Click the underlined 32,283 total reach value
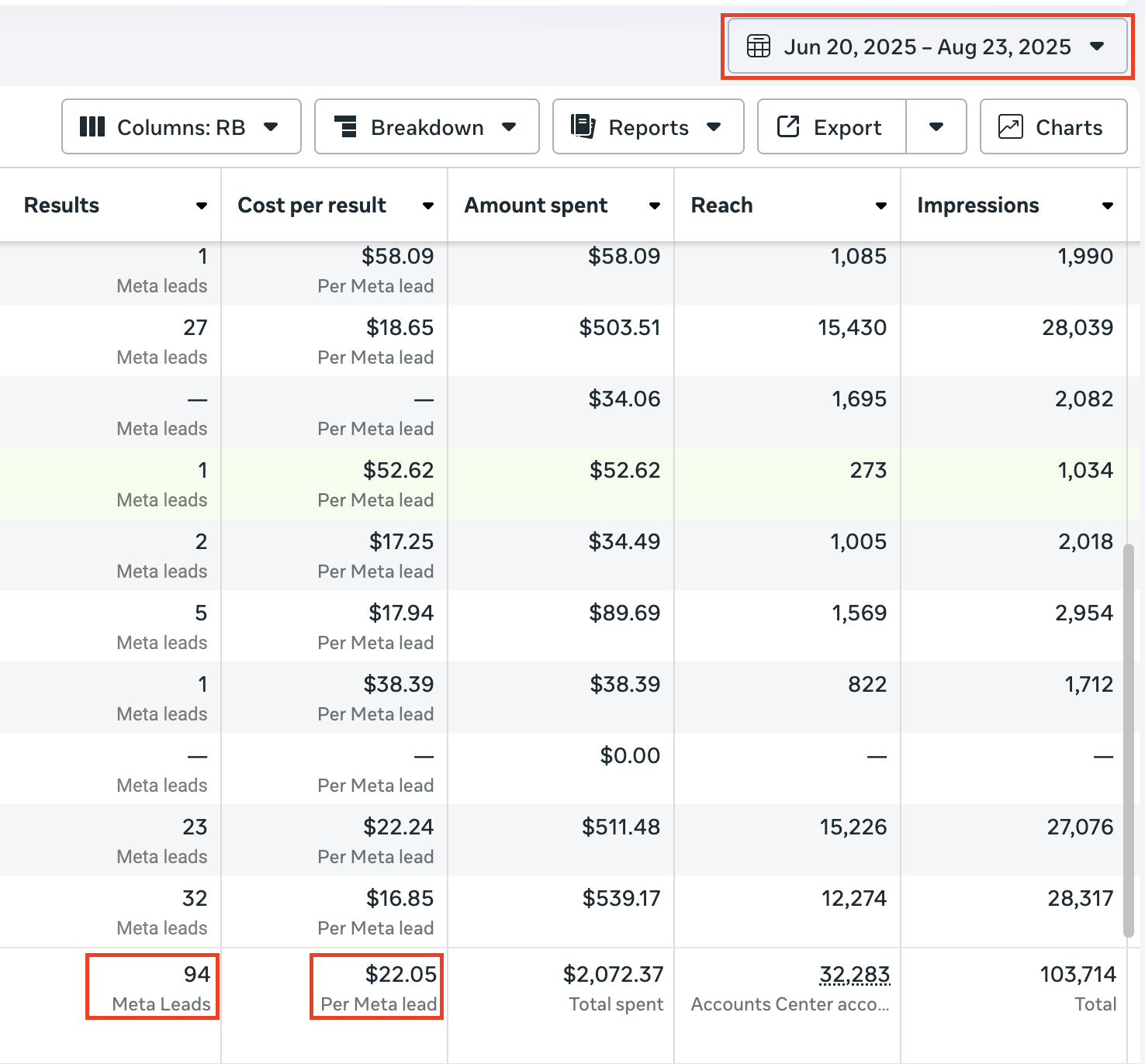 click(x=854, y=975)
